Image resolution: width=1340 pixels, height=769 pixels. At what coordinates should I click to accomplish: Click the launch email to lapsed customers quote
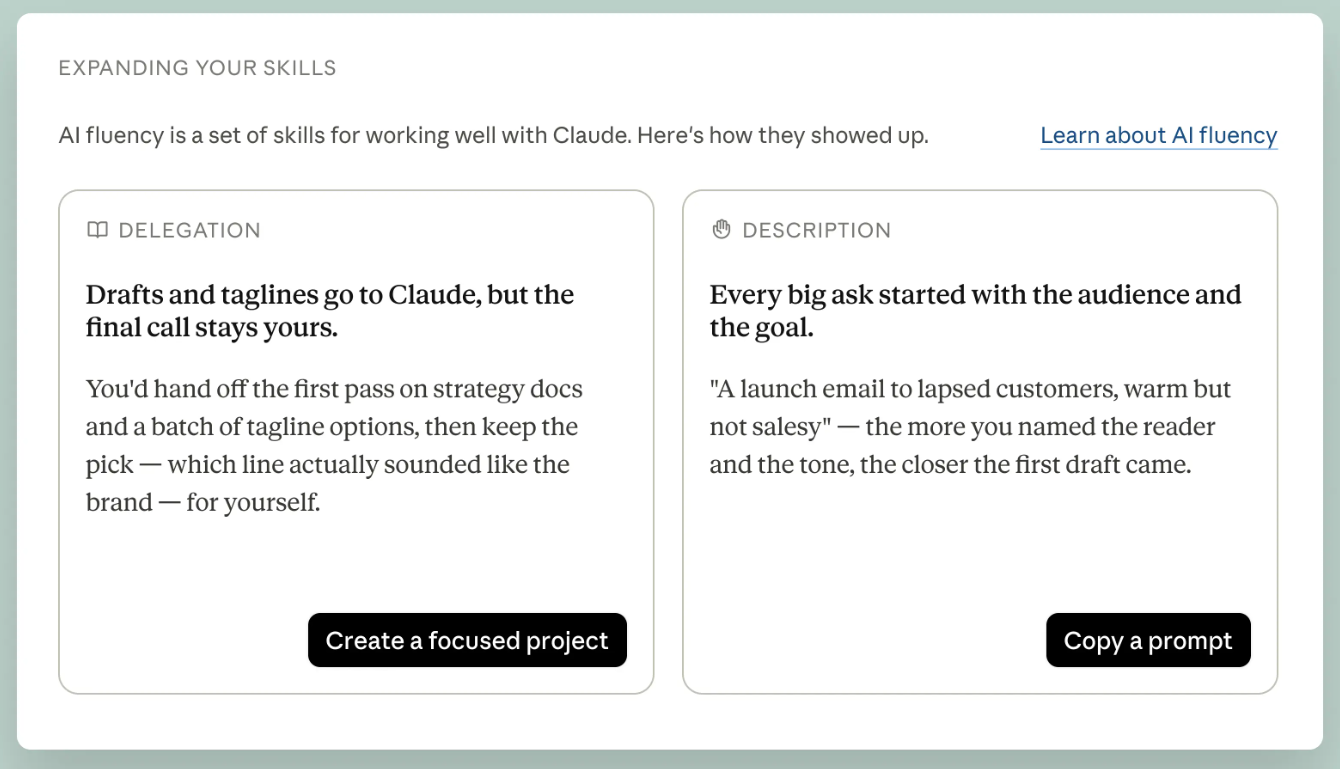[x=970, y=427]
